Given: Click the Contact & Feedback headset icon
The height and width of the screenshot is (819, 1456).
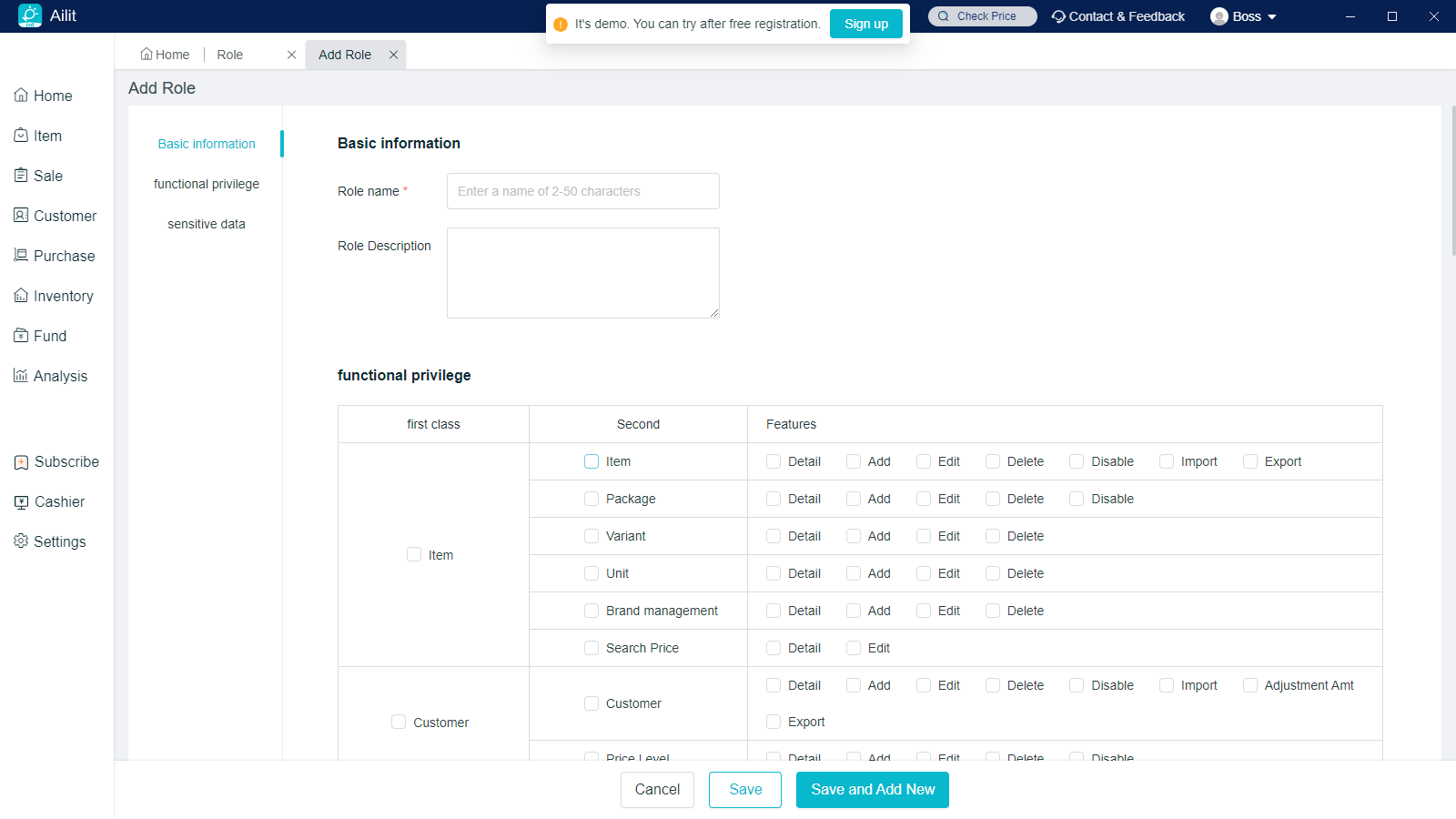Looking at the screenshot, I should [1058, 16].
